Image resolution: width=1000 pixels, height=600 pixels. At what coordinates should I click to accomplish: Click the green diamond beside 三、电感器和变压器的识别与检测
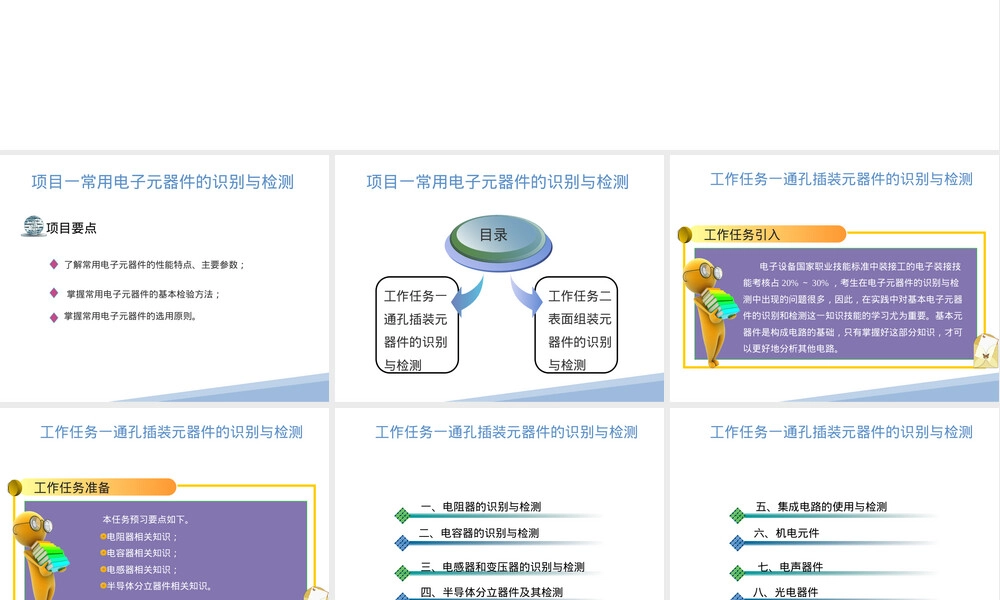[402, 573]
